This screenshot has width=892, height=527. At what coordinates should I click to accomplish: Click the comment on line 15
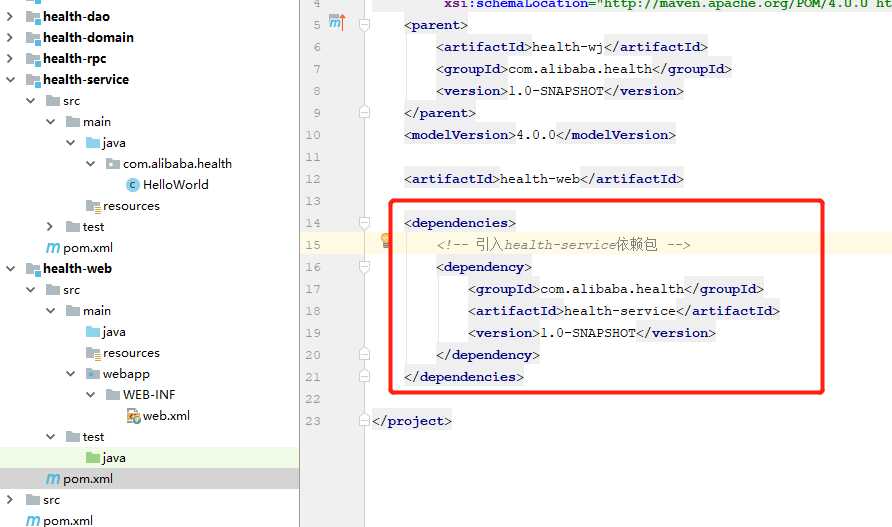coord(563,245)
